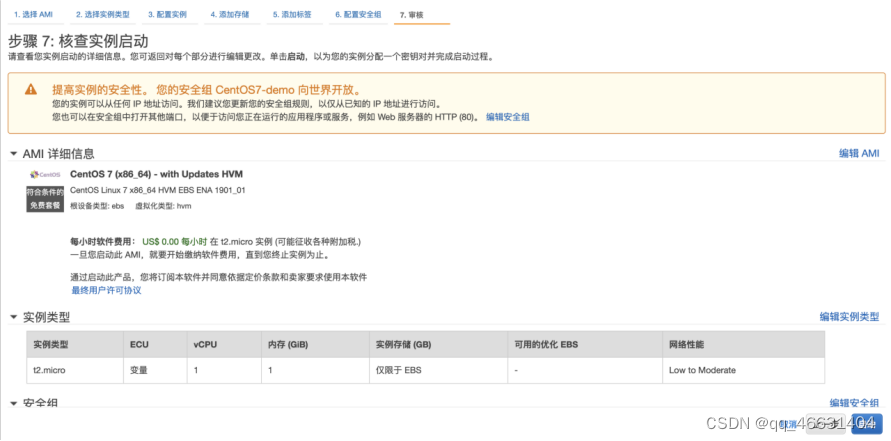891x441 pixels.
Task: Click the dash cell under 可用的优化 EBS
Action: coord(585,371)
